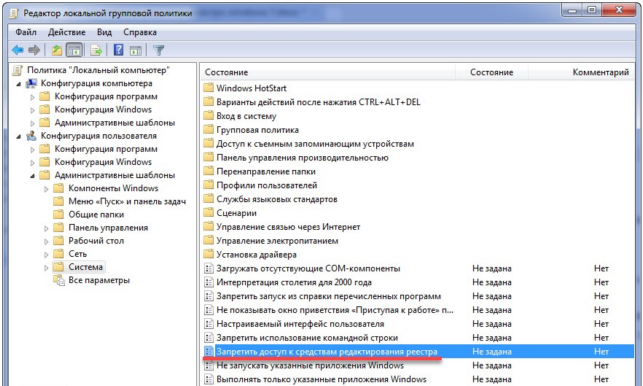Click the Filter funnel toolbar icon

click(x=158, y=50)
